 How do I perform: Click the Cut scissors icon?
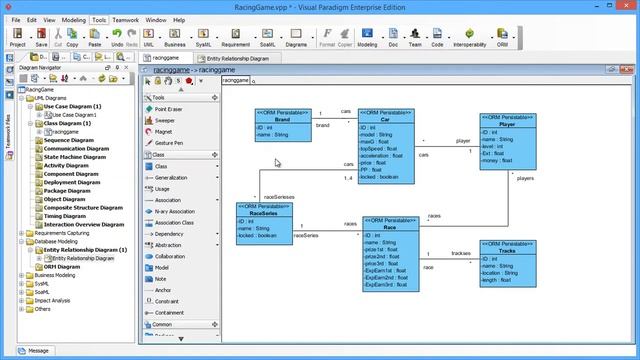58,38
